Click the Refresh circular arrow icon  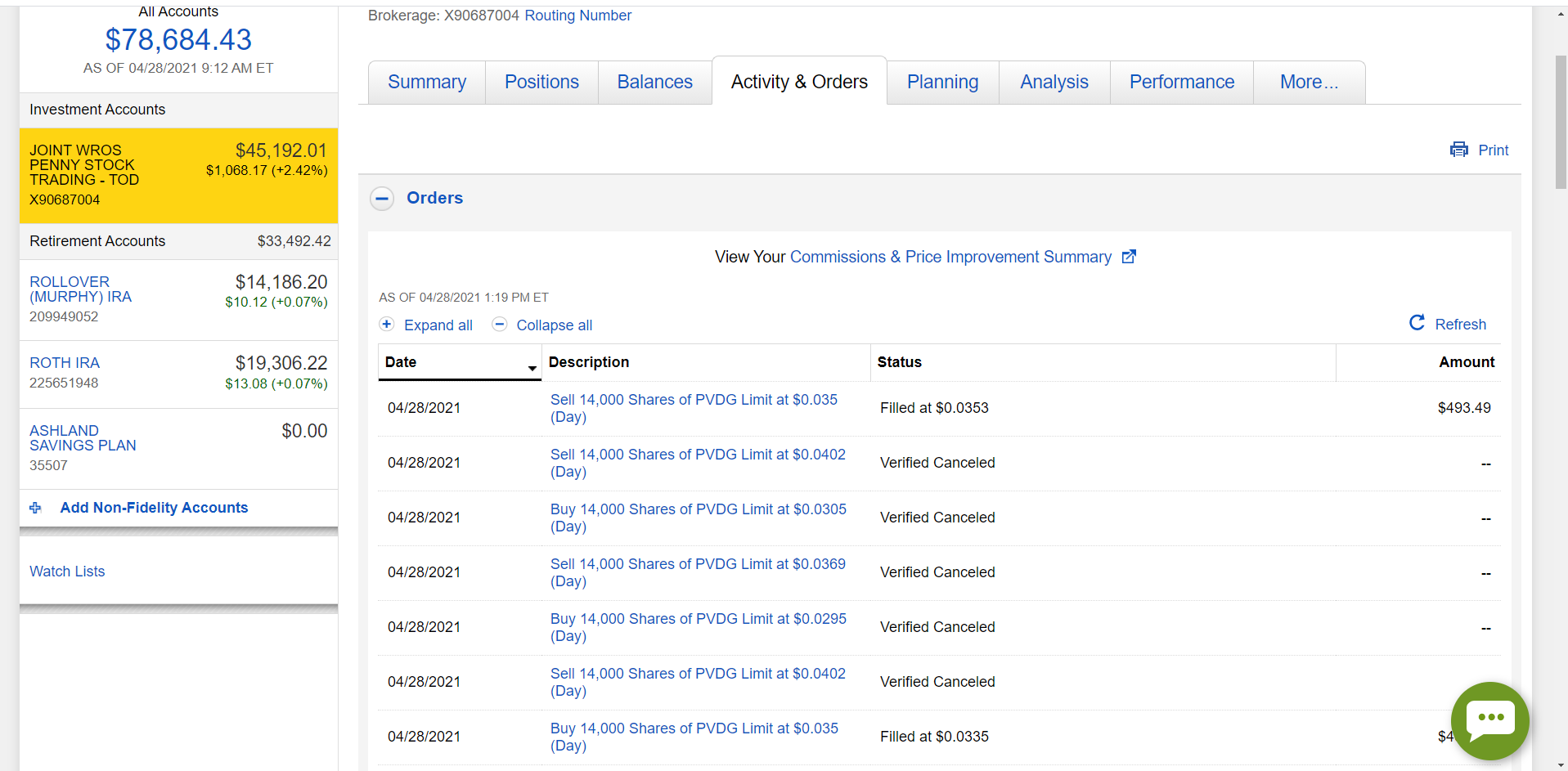(1417, 323)
